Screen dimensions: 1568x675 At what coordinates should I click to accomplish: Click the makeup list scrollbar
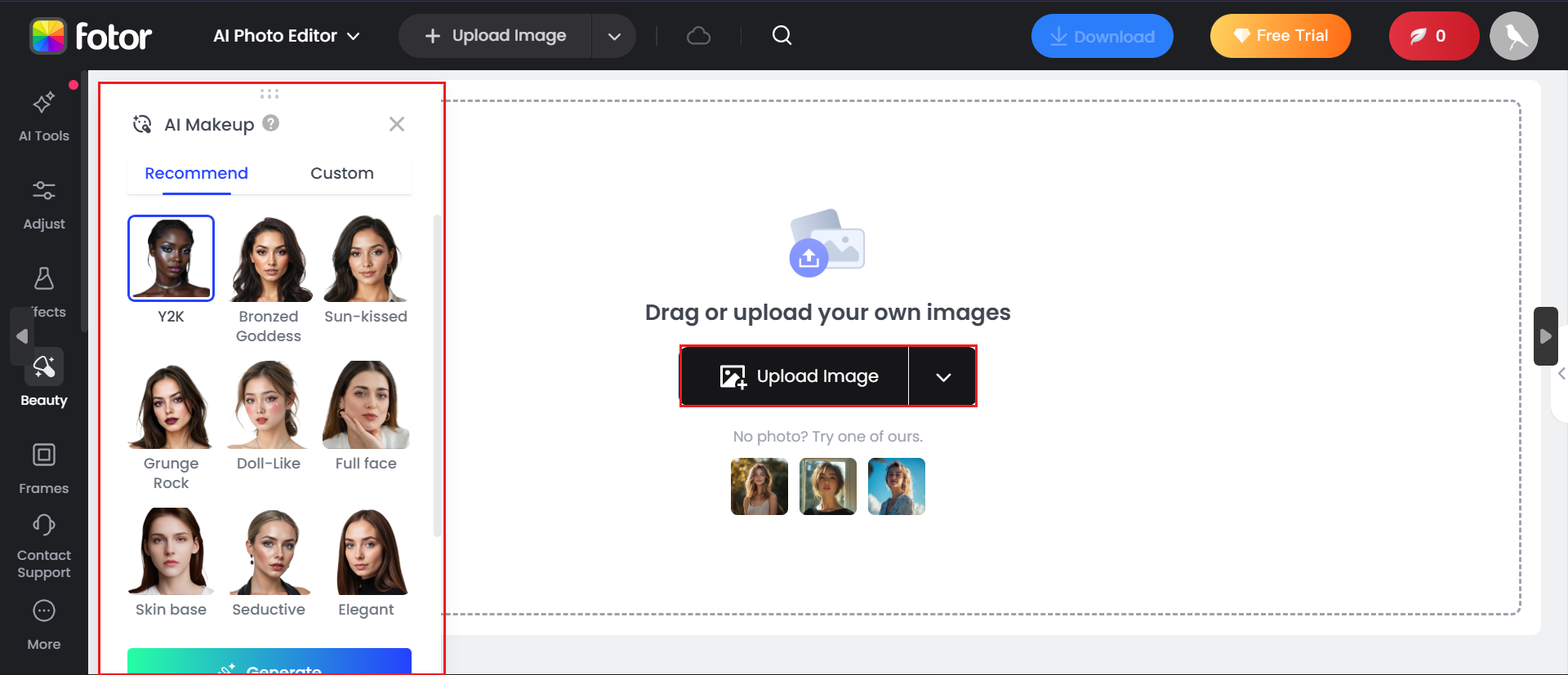437,375
